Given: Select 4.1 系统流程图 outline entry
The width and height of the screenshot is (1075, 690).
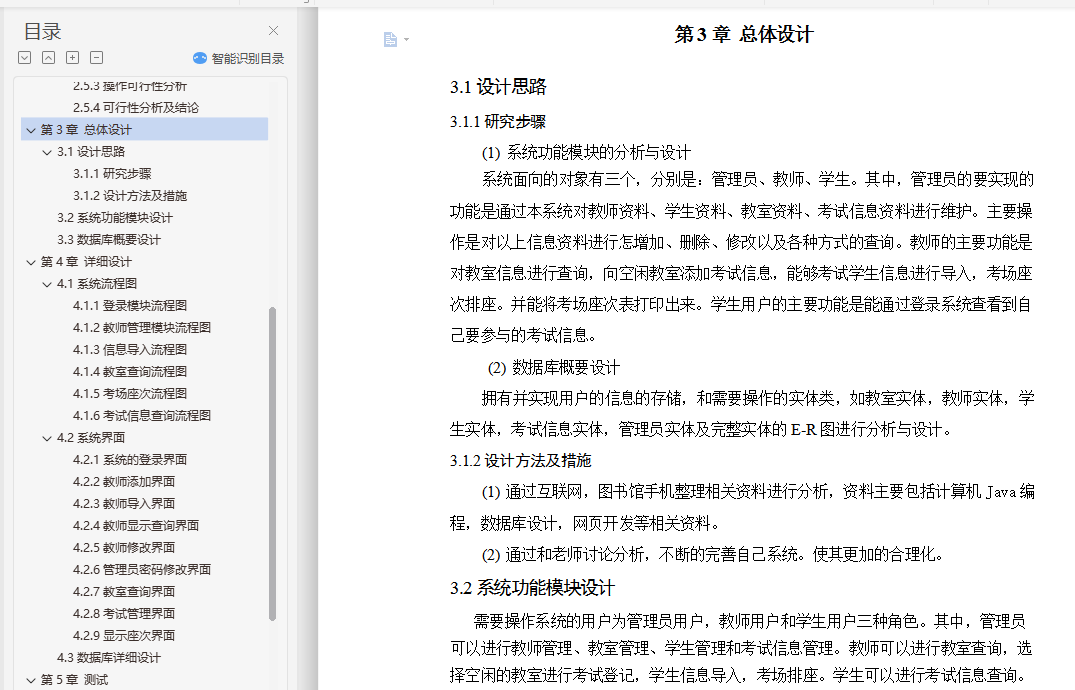Looking at the screenshot, I should tap(97, 283).
